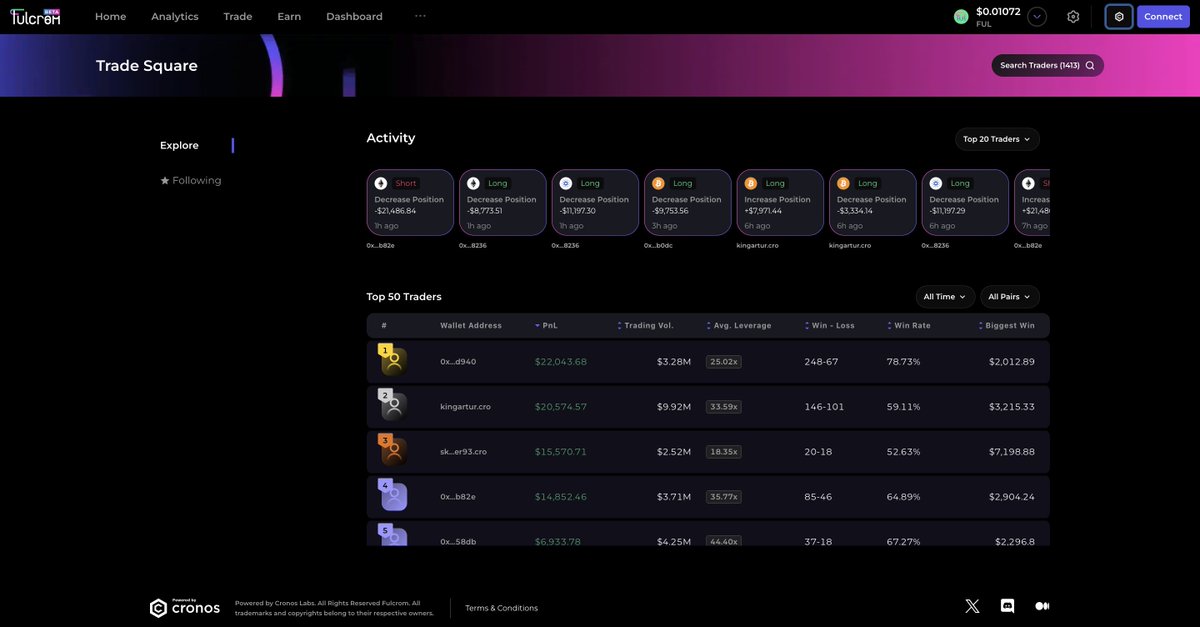This screenshot has width=1200, height=627.
Task: Open the Top 20 Traders dropdown
Action: click(997, 139)
